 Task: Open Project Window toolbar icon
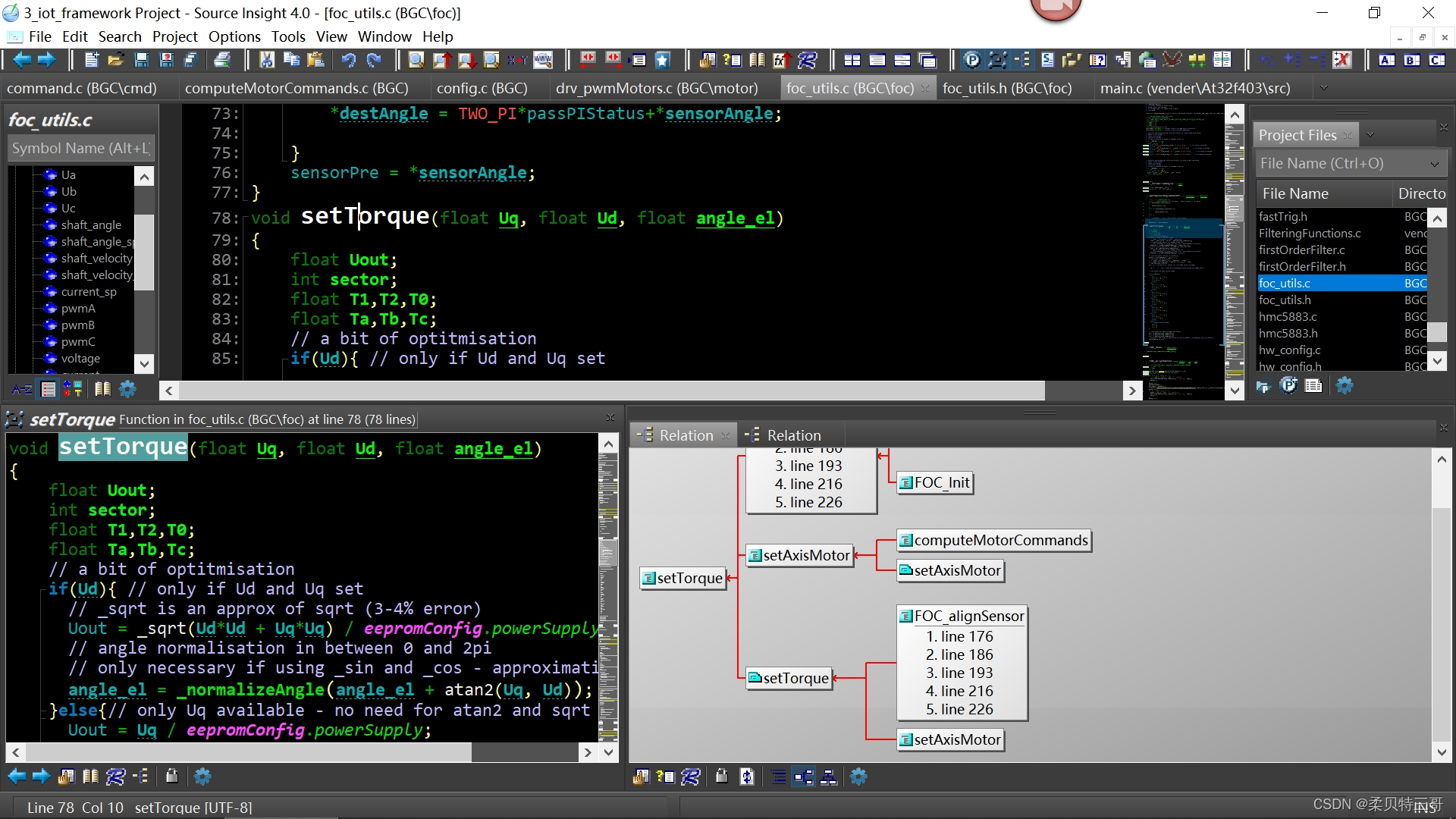tap(971, 60)
